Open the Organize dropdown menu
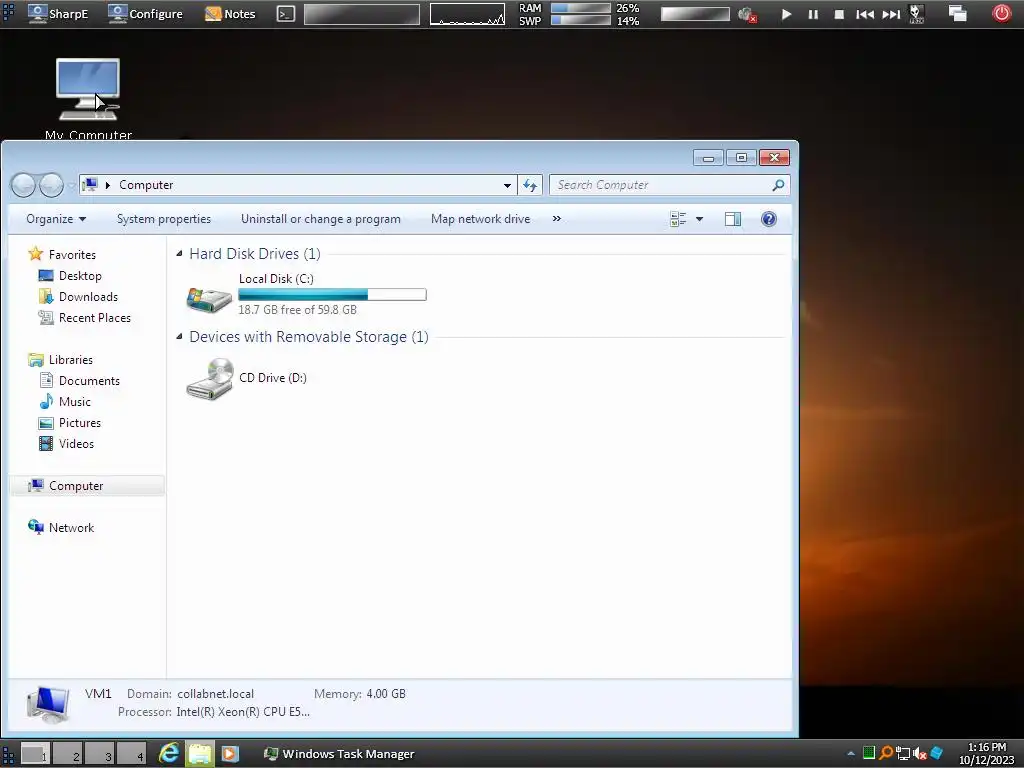The width and height of the screenshot is (1024, 768). [x=56, y=219]
